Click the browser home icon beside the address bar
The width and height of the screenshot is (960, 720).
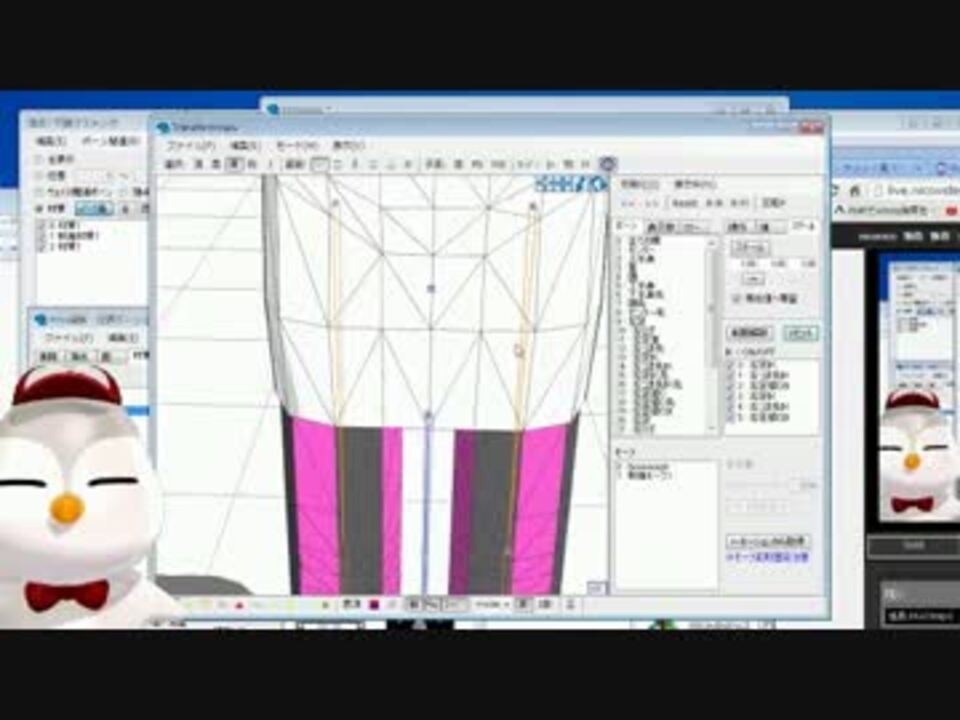pyautogui.click(x=856, y=190)
